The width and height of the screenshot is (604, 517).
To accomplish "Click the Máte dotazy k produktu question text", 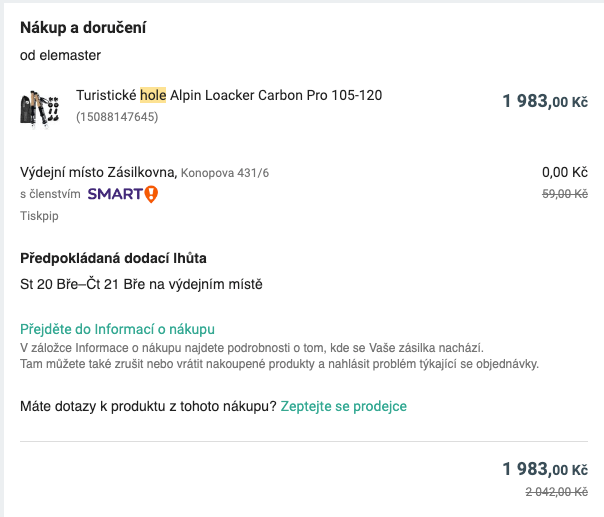I will pos(148,406).
